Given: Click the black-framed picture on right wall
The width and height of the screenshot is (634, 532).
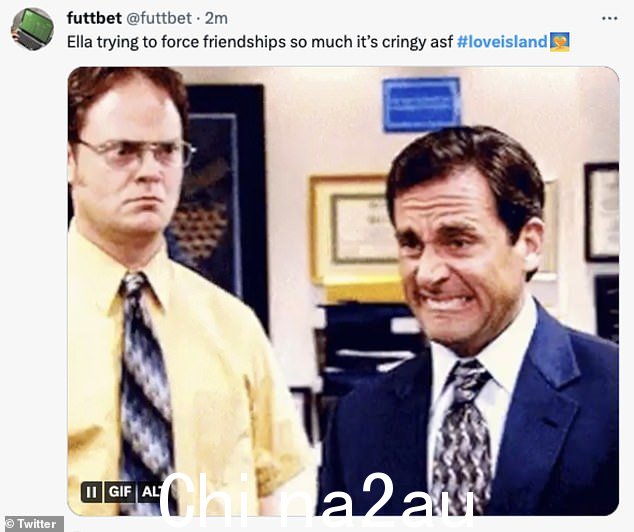Looking at the screenshot, I should (602, 212).
